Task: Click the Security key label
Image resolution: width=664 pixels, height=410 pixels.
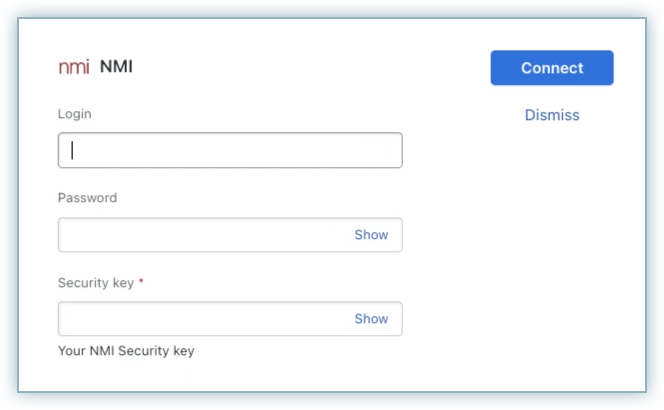Action: 95,283
